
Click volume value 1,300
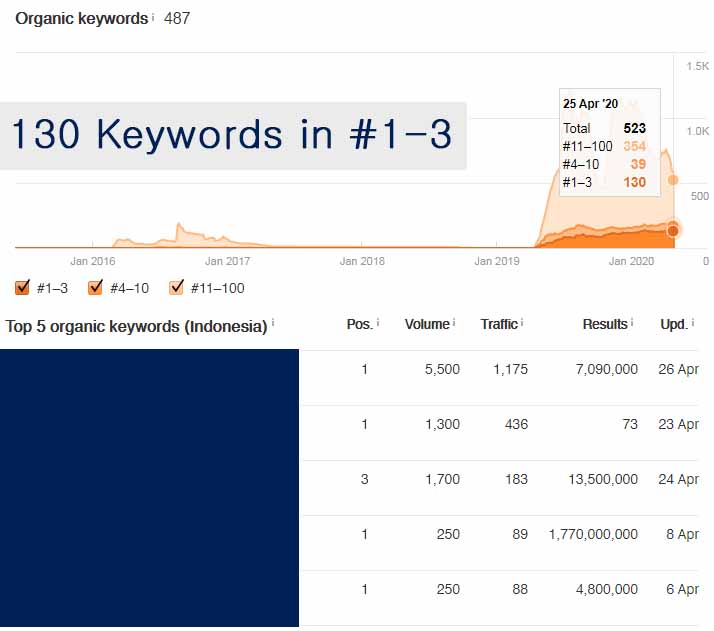(442, 424)
